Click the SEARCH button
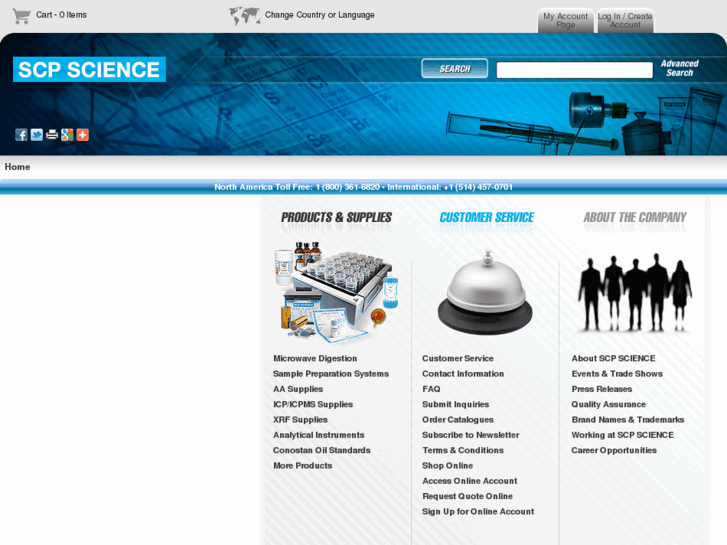The width and height of the screenshot is (727, 545). (x=454, y=69)
